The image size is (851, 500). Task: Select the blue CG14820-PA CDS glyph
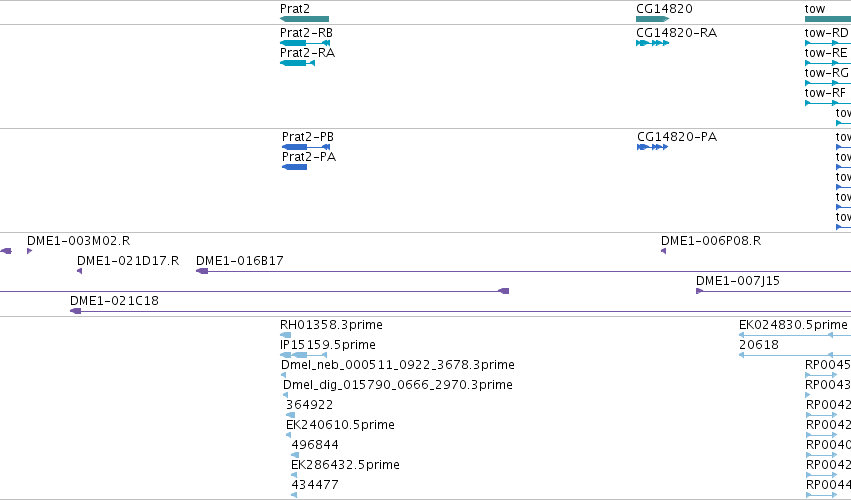click(652, 147)
